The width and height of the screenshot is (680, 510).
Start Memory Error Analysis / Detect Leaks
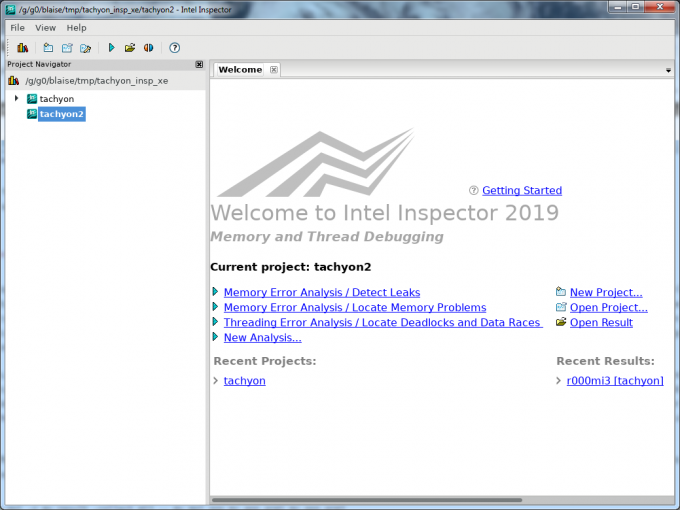[322, 292]
